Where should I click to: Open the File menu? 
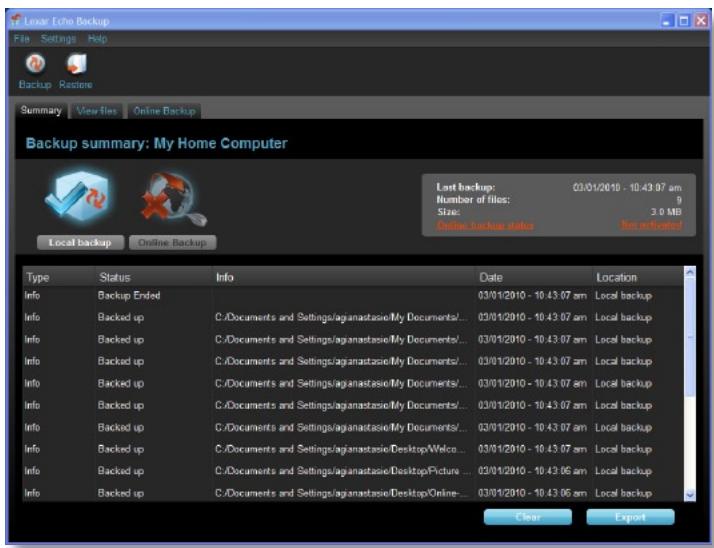[21, 39]
